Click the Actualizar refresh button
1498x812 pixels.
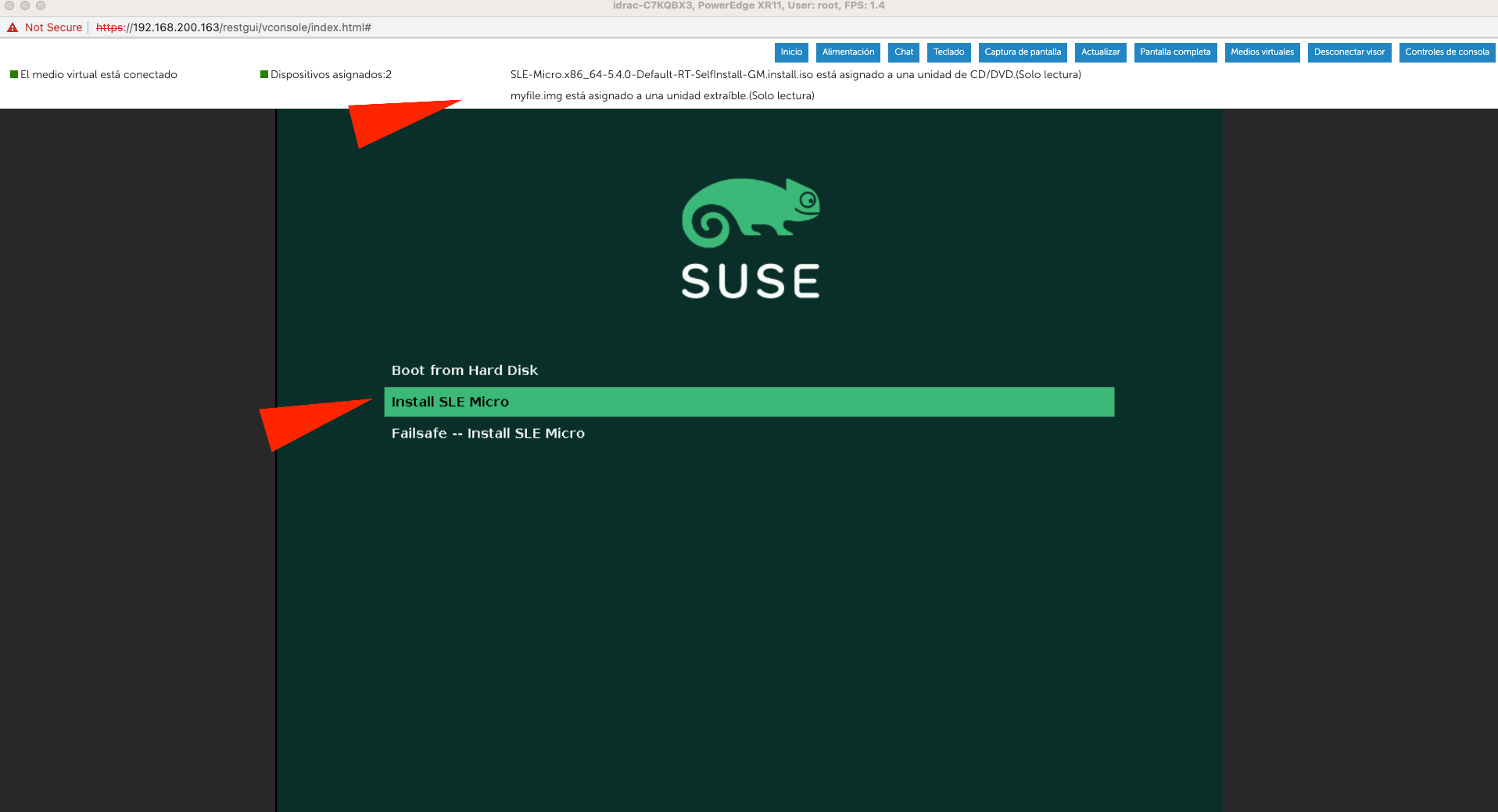tap(1100, 52)
